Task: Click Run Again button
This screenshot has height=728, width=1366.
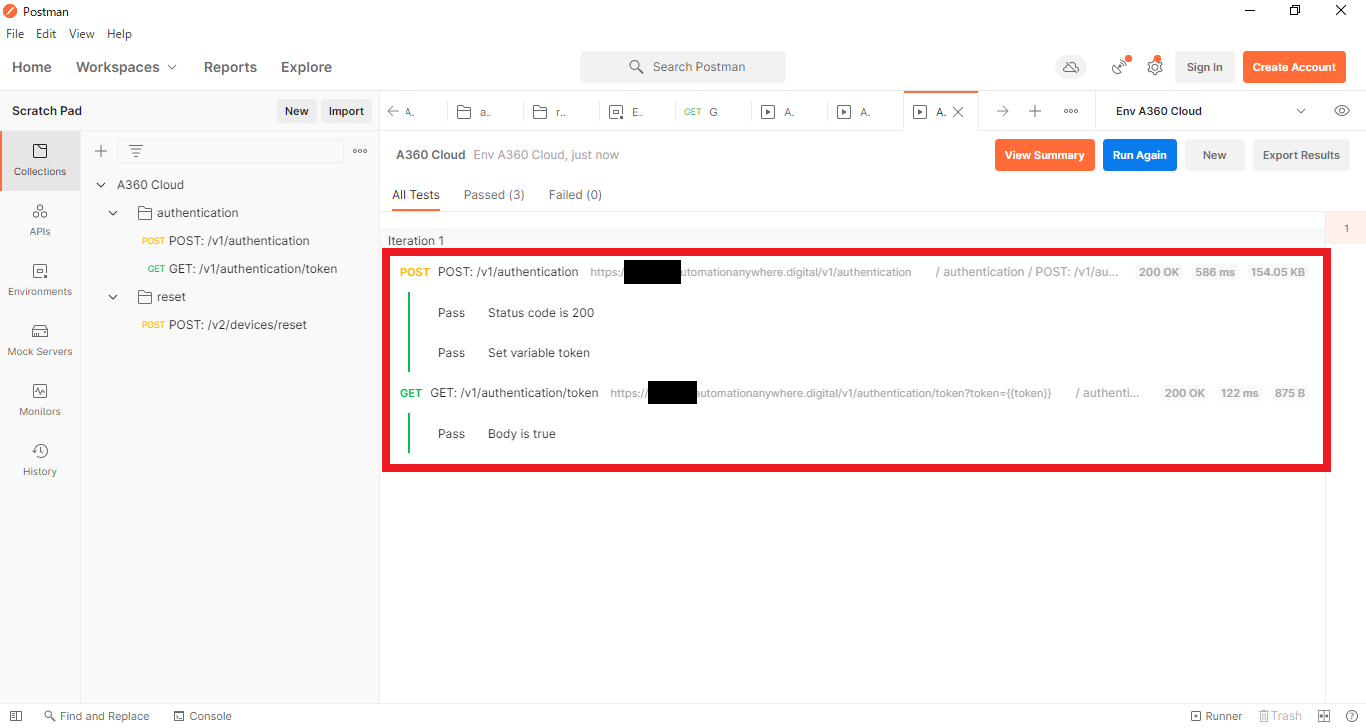Action: 1139,155
